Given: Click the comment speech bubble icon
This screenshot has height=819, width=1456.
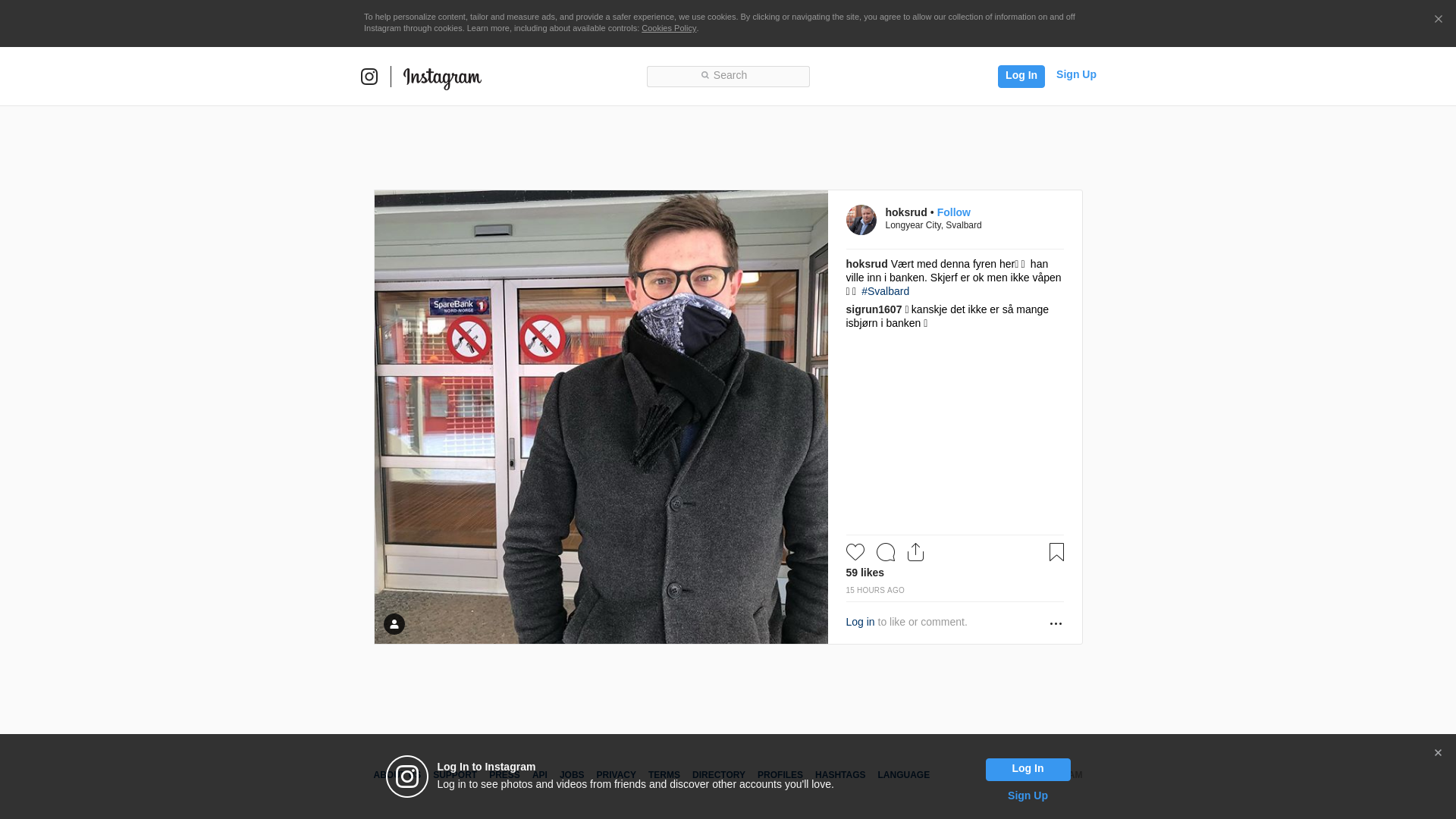Looking at the screenshot, I should pos(885,552).
